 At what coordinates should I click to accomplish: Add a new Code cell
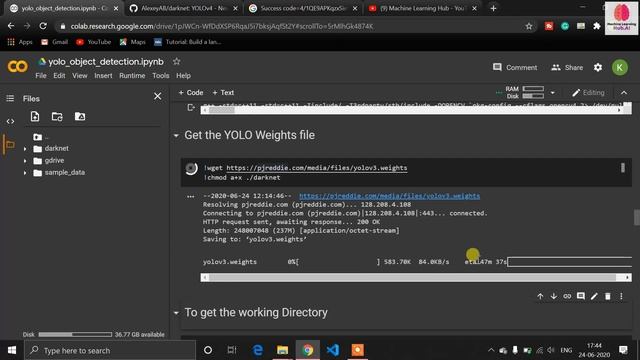point(191,93)
